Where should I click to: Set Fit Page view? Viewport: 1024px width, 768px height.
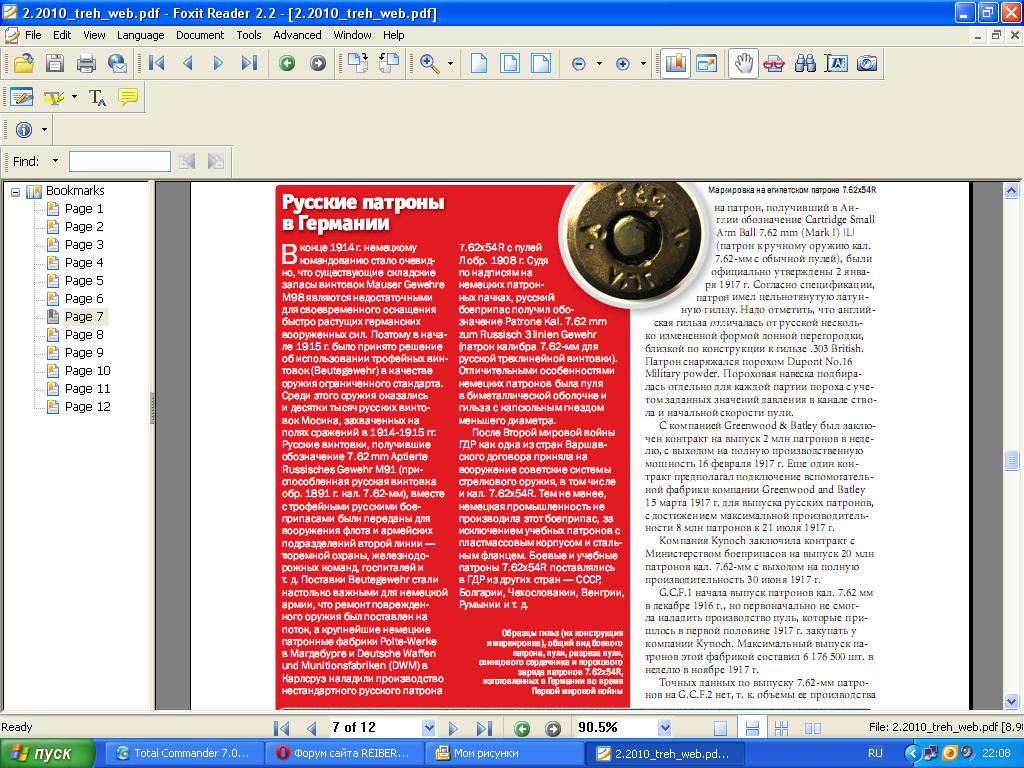[x=510, y=63]
